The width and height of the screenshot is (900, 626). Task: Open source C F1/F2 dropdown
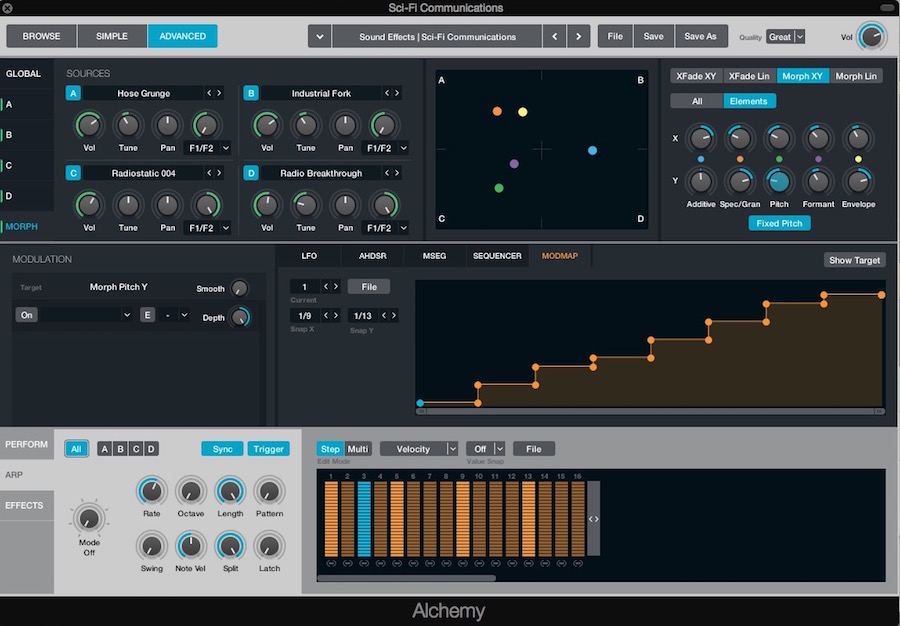[226, 228]
